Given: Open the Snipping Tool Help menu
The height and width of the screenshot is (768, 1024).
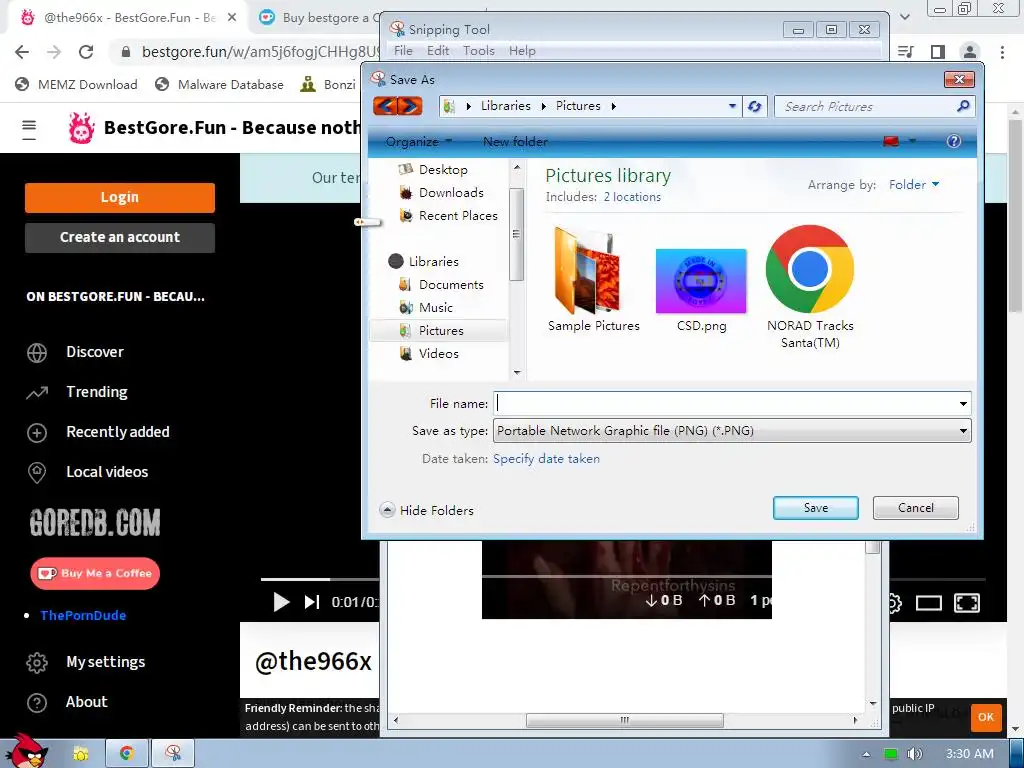Looking at the screenshot, I should 522,51.
